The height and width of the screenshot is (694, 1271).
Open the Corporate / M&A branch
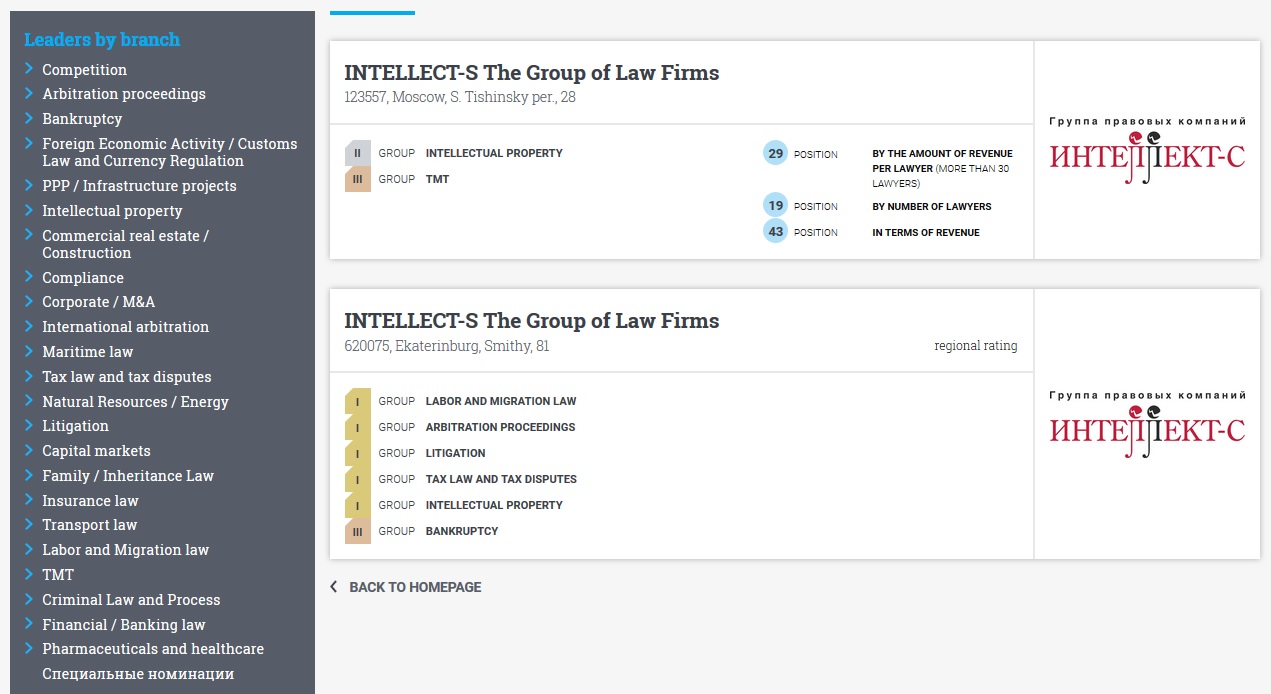tap(98, 302)
